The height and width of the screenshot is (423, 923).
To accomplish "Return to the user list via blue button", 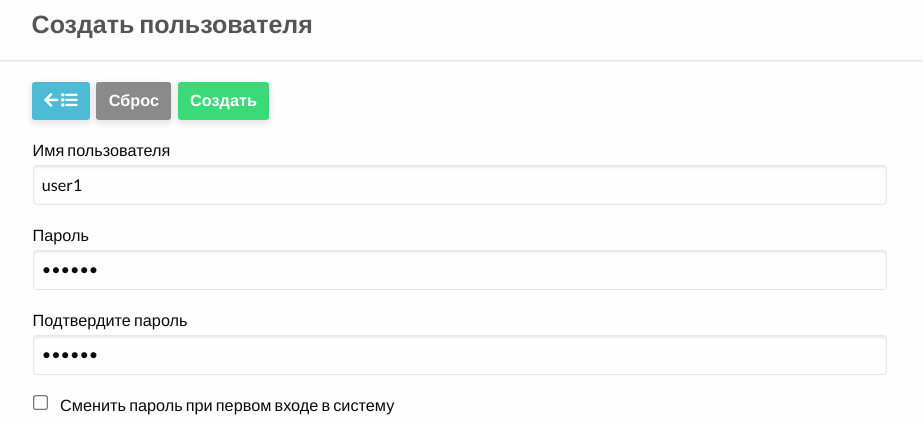I will point(61,101).
